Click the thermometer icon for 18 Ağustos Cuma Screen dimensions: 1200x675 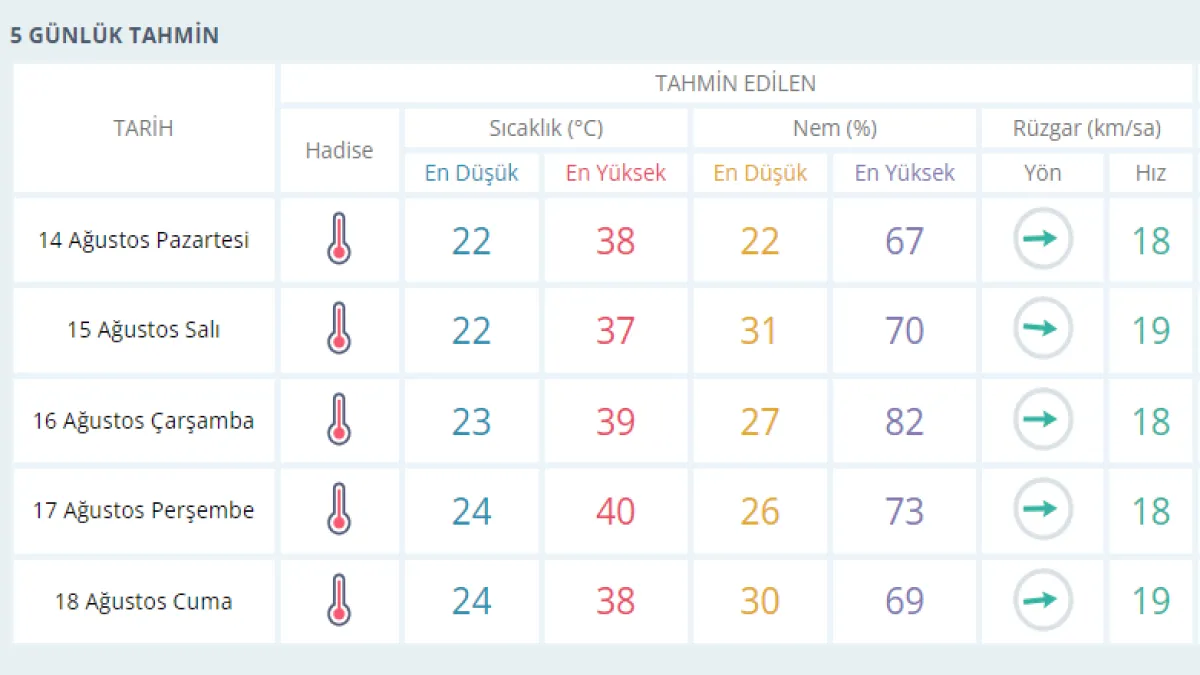pos(339,600)
